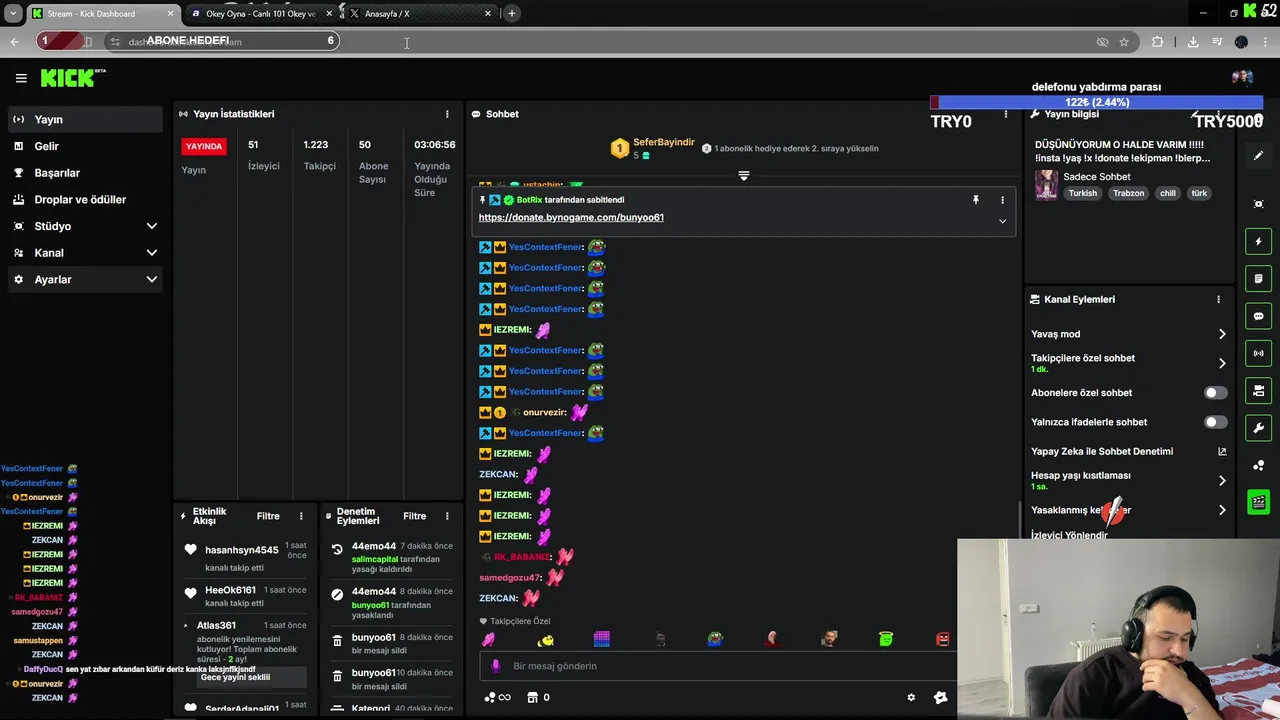This screenshot has height=720, width=1280.
Task: Click hasanhsyn4545 follow event
Action: click(x=245, y=558)
